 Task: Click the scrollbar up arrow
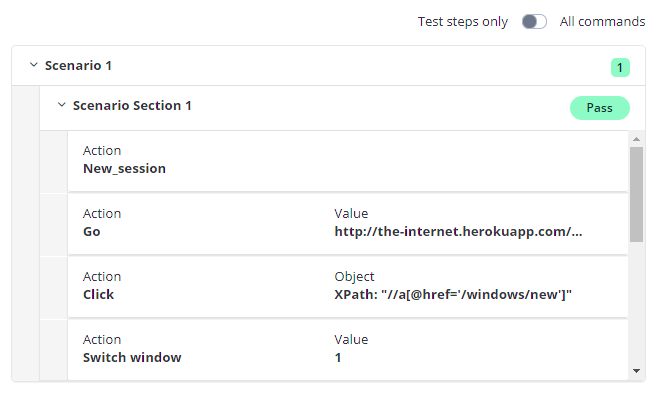tap(637, 139)
